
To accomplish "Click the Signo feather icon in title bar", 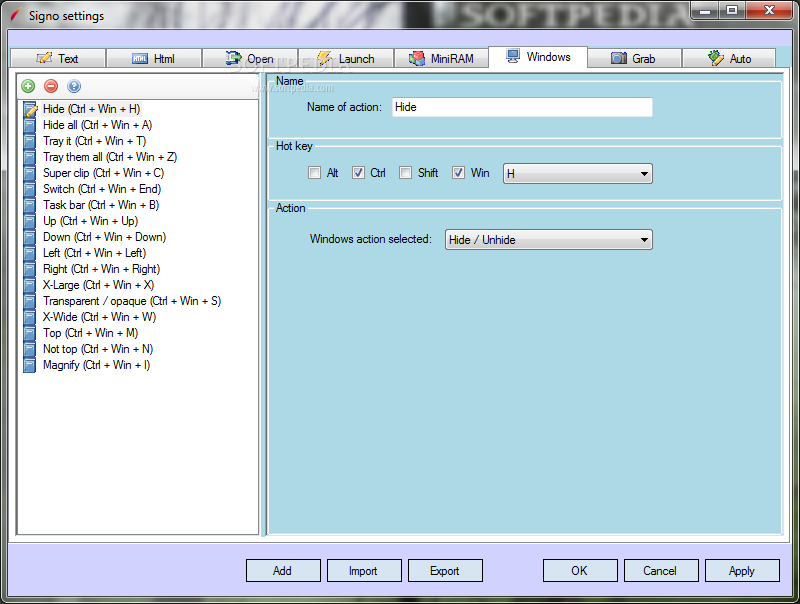I will (x=16, y=15).
